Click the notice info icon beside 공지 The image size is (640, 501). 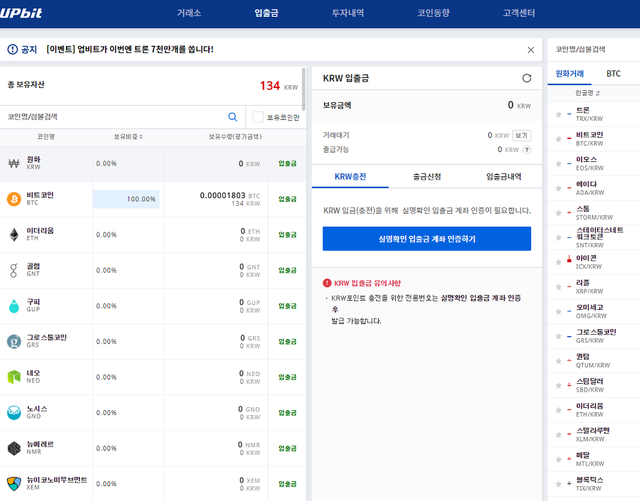pyautogui.click(x=13, y=49)
